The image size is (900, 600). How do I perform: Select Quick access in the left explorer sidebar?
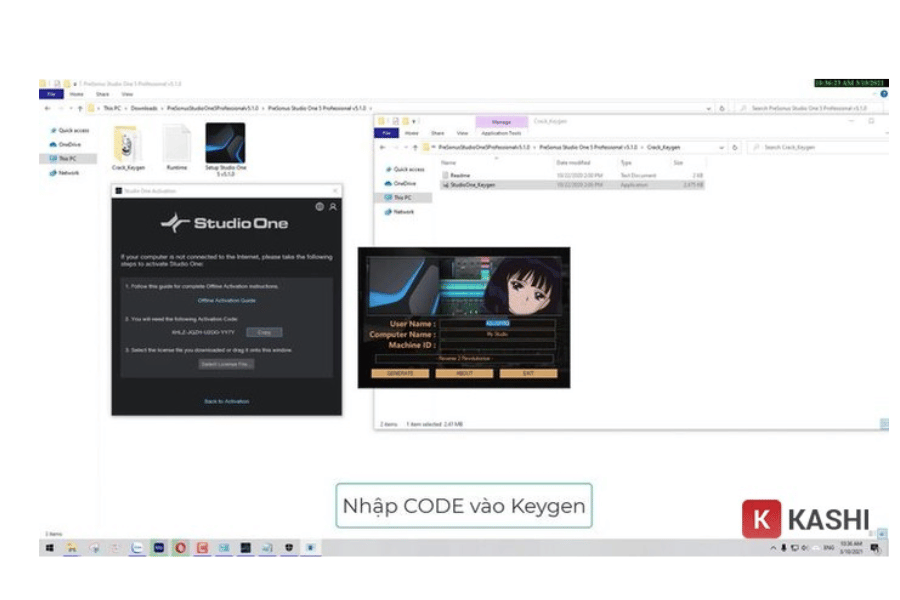73,130
